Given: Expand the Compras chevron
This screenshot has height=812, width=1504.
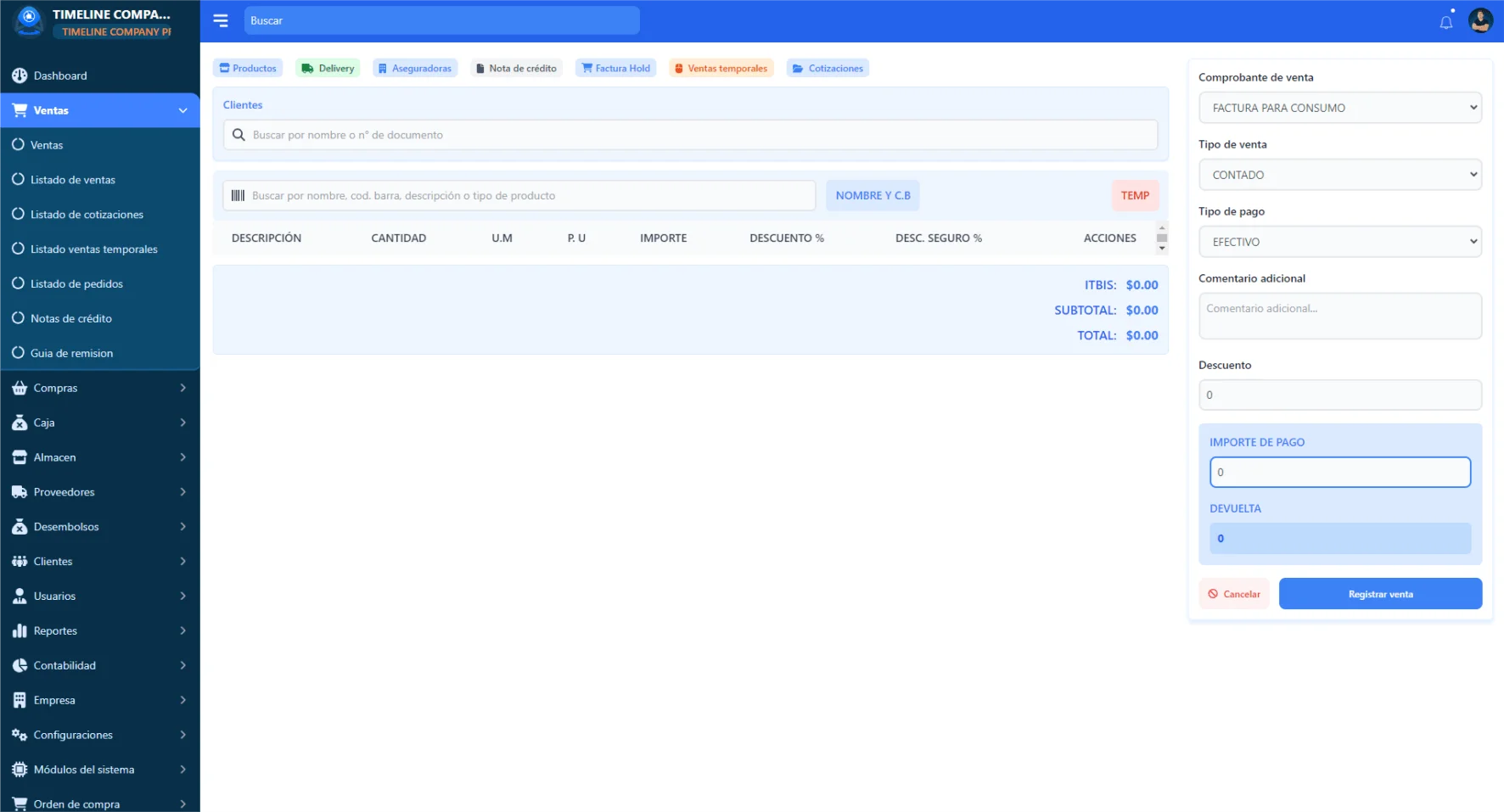Looking at the screenshot, I should 182,388.
